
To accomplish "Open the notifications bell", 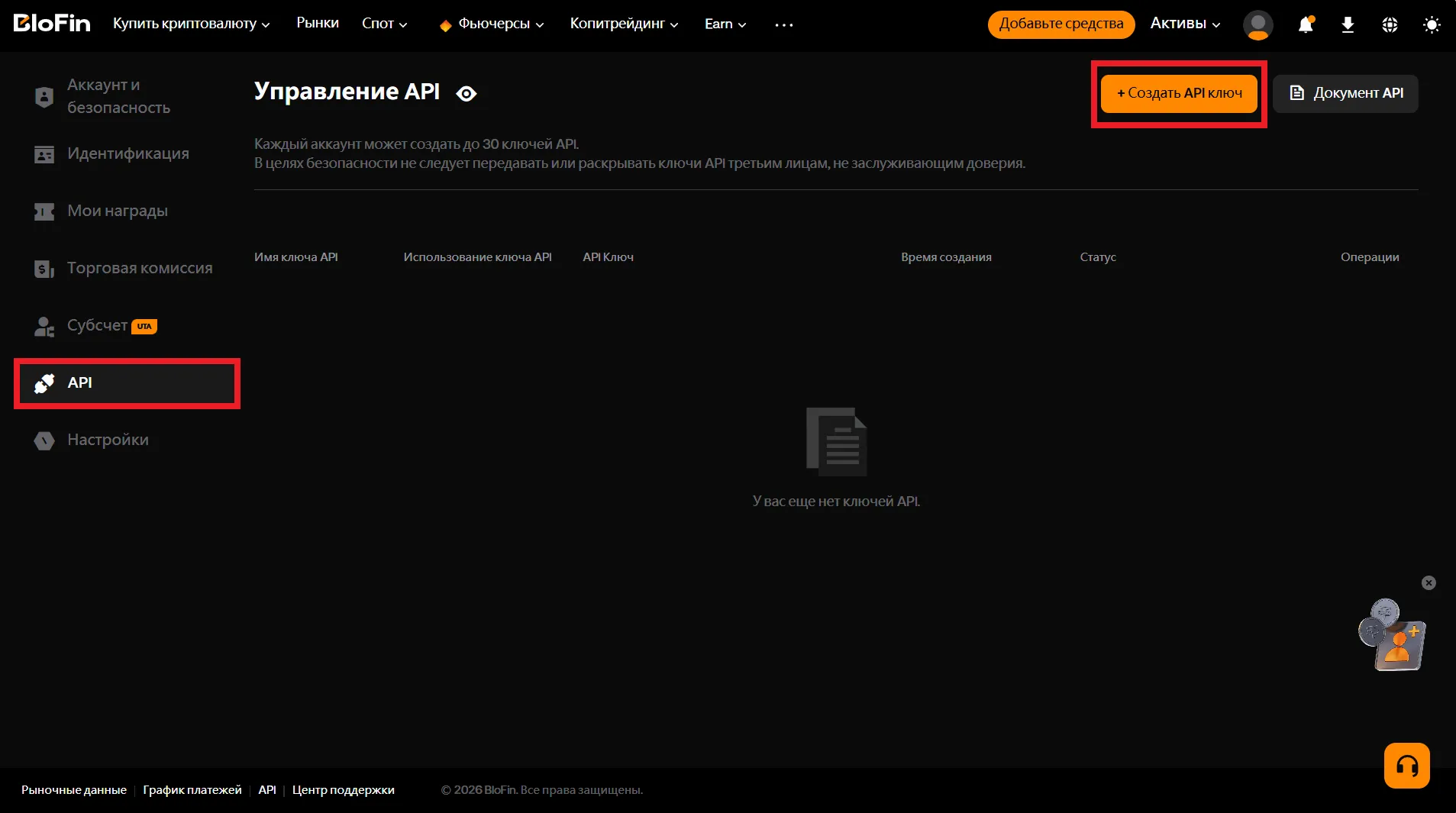I will tap(1306, 24).
